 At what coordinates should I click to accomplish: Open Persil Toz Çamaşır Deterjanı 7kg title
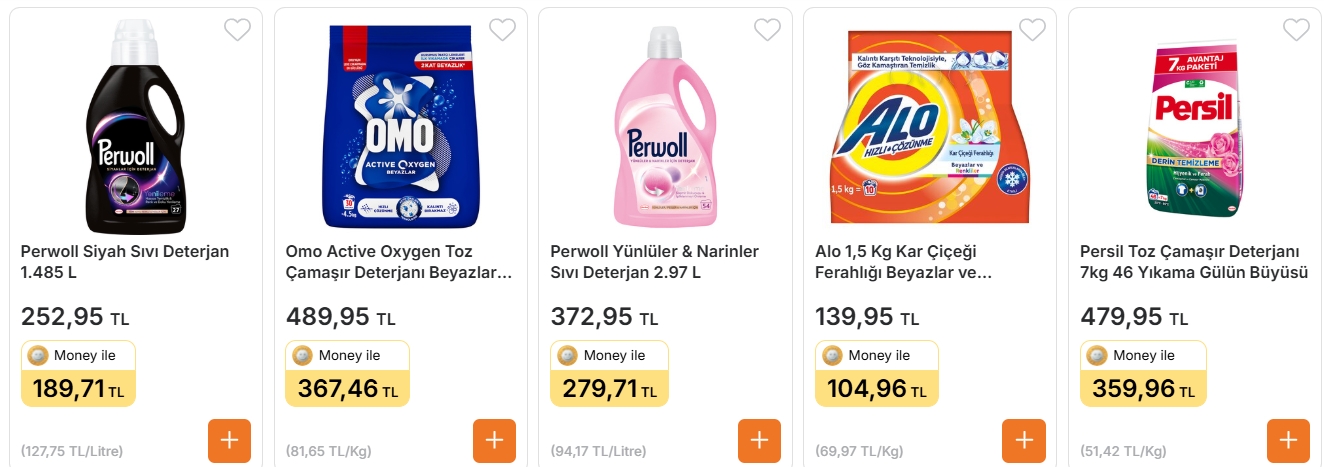1194,262
